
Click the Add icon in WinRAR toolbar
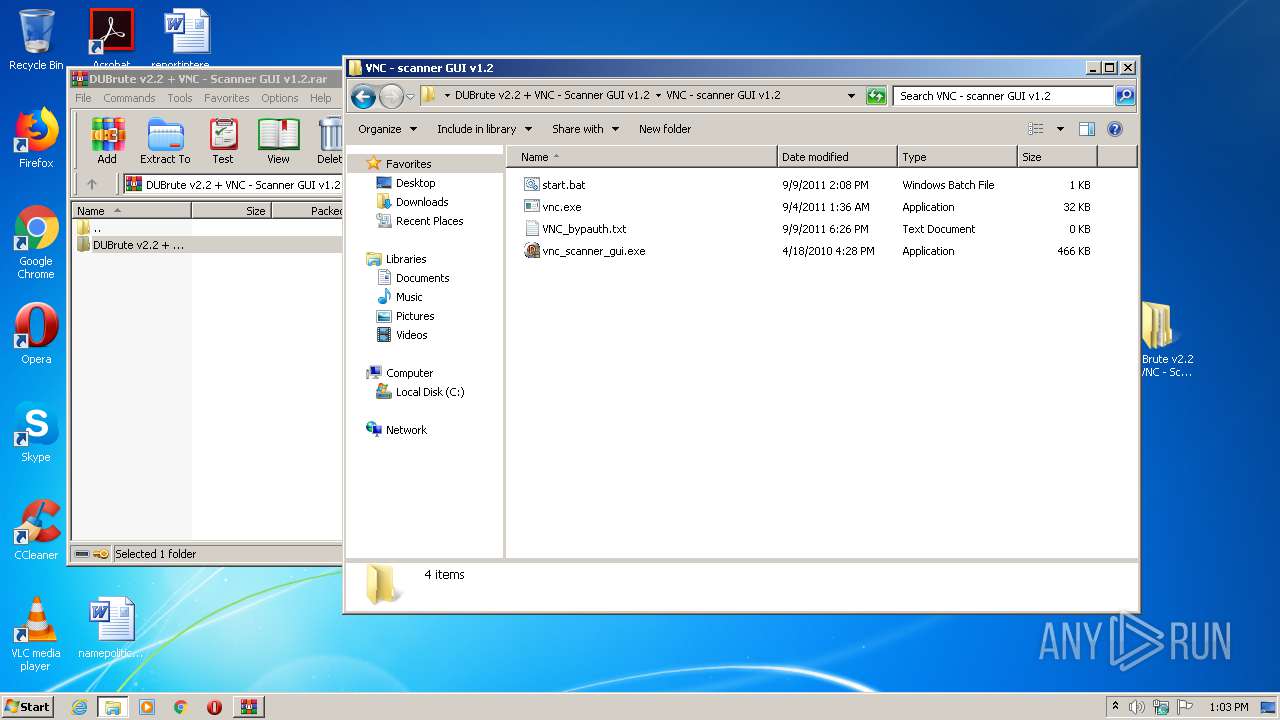tap(107, 140)
